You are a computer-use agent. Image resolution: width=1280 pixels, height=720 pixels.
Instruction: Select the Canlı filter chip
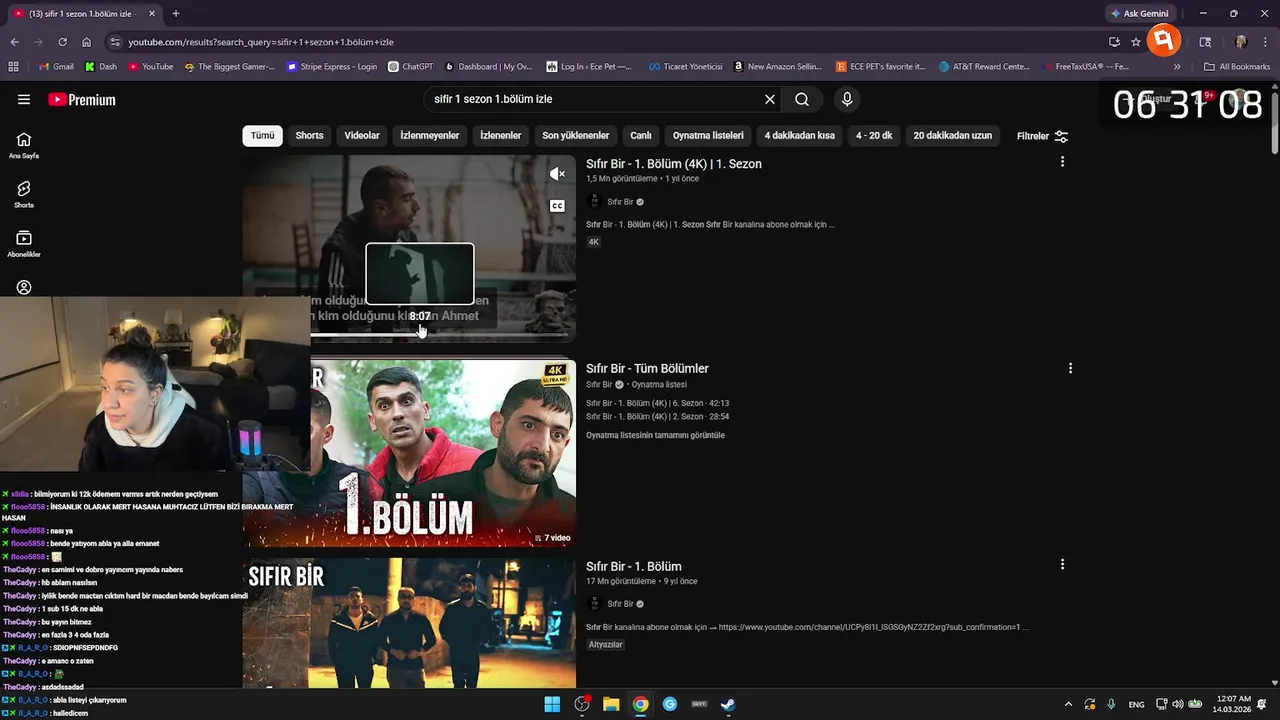[641, 136]
